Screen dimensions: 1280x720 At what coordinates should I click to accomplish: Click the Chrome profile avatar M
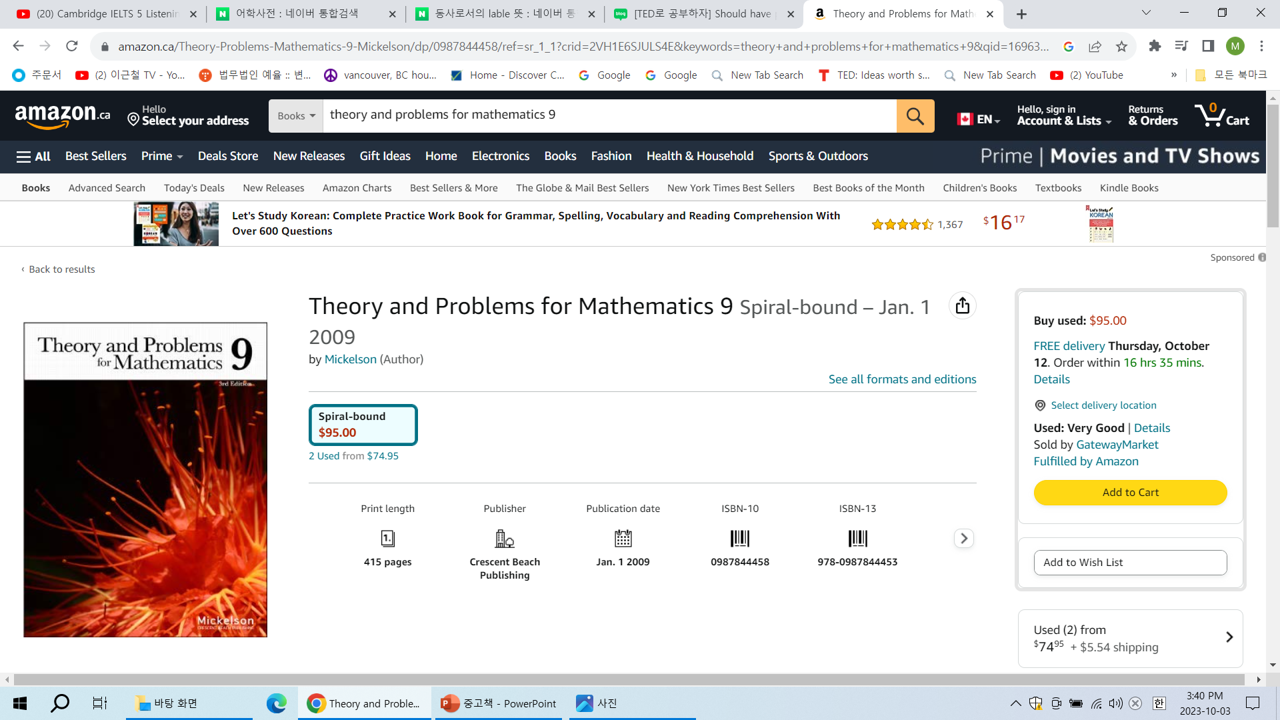1235,46
